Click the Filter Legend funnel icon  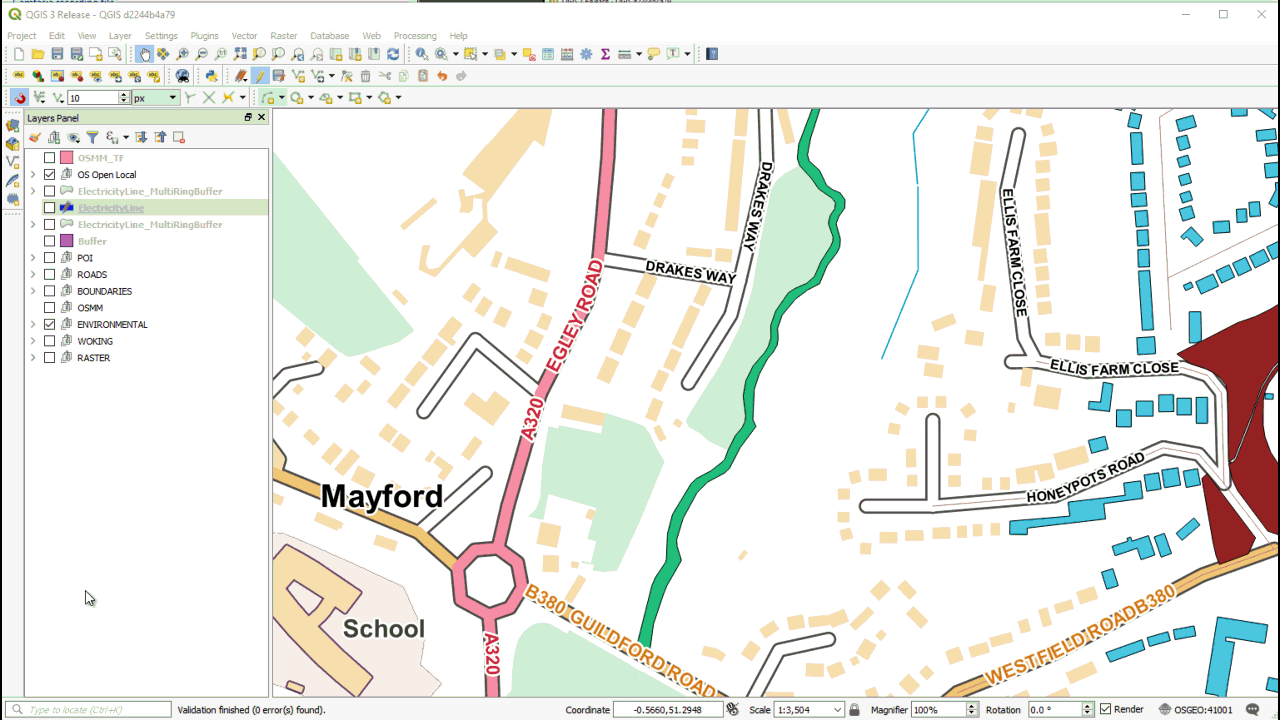92,137
